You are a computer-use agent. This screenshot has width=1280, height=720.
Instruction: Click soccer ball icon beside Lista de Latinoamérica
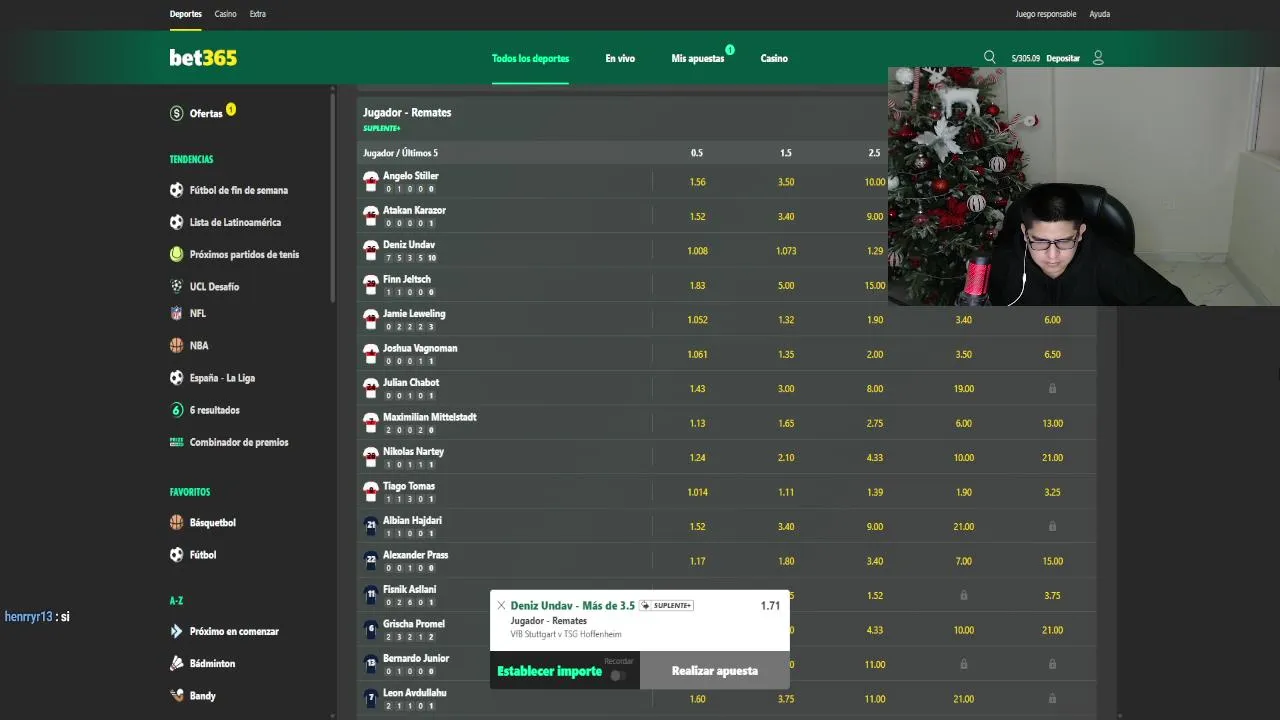click(x=177, y=222)
